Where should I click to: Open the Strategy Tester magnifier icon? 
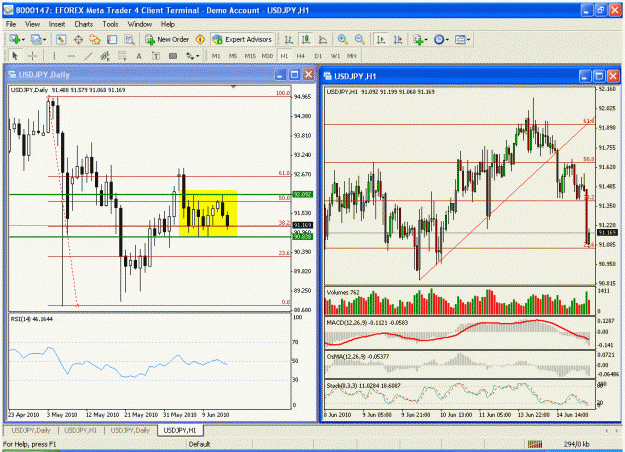click(x=129, y=39)
